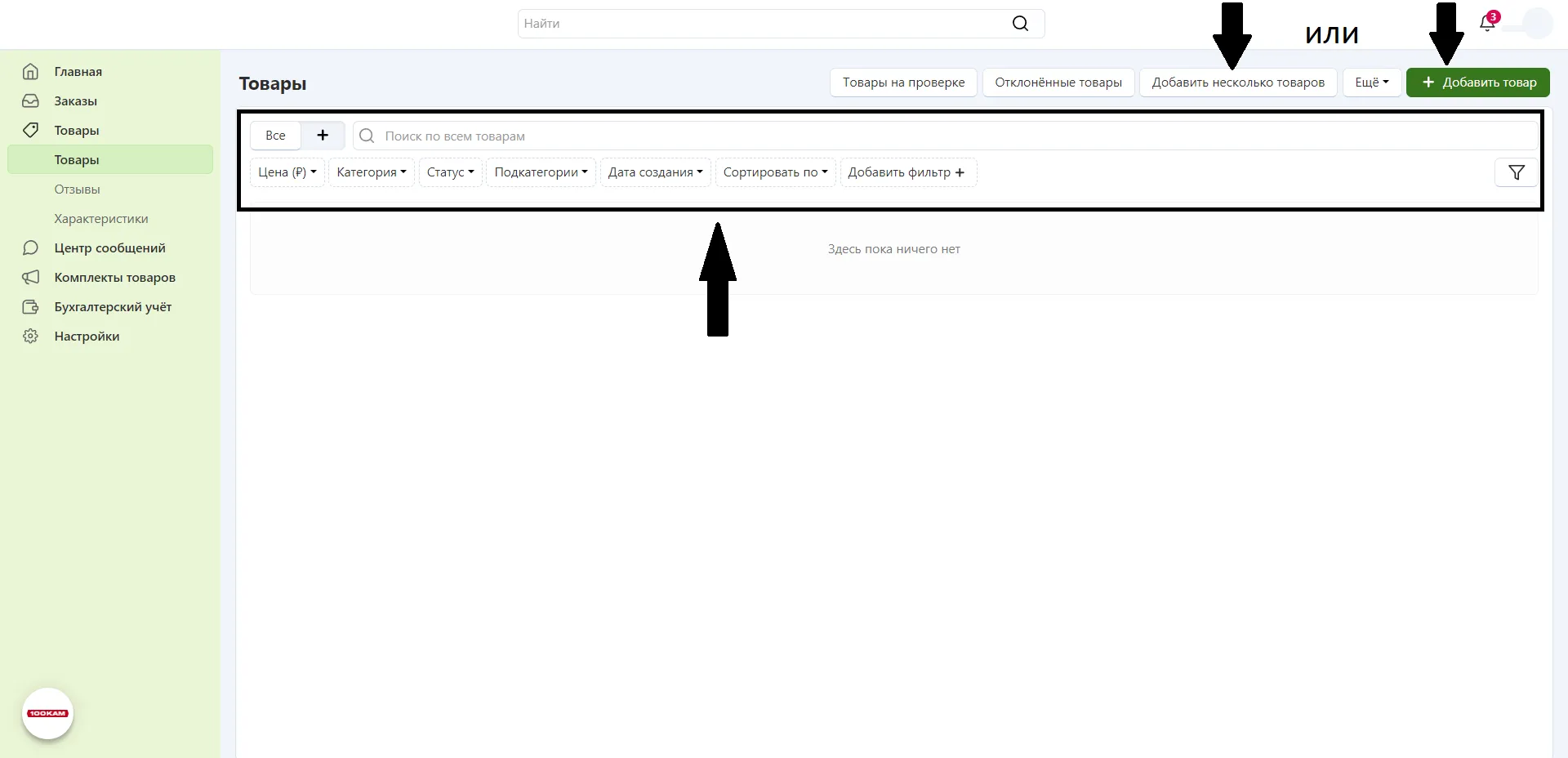Image resolution: width=1568 pixels, height=758 pixels.
Task: Open the Сортировать по dropdown
Action: pyautogui.click(x=775, y=172)
